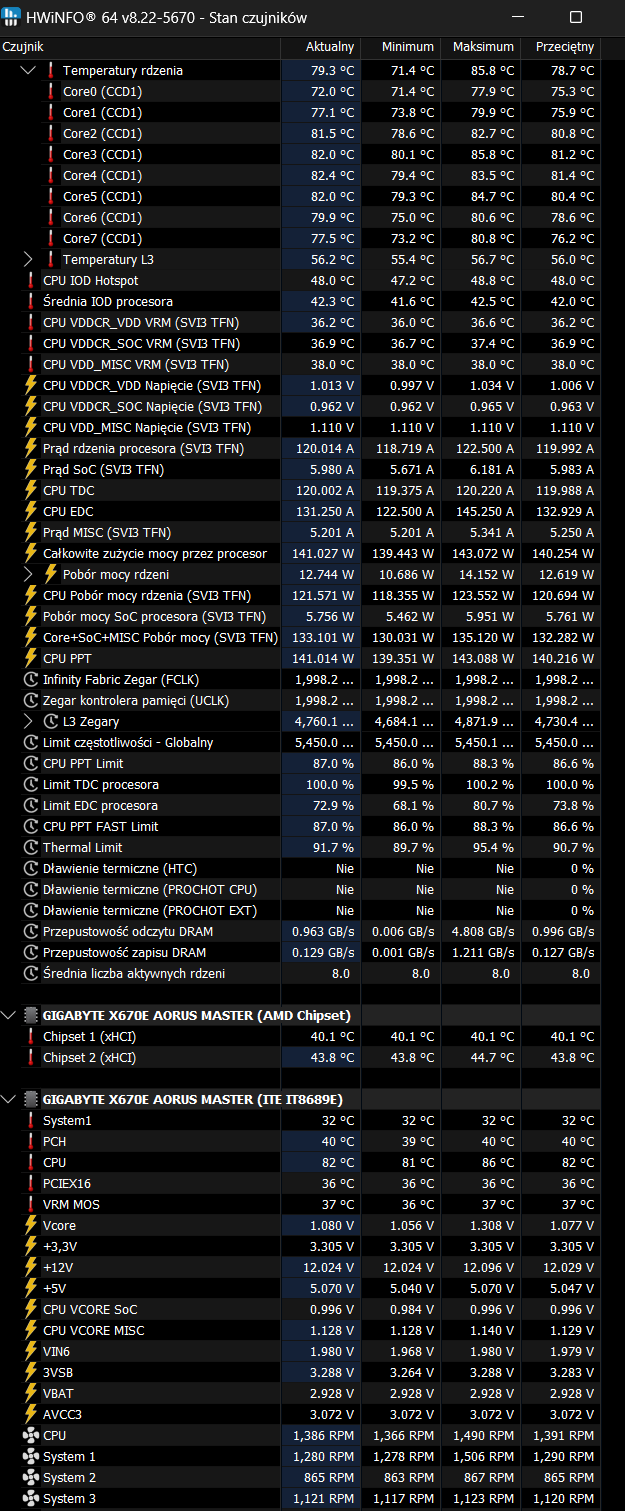625x1511 pixels.
Task: Collapse the GIGABYTE X670E AMD Chipset group
Action: [9, 1015]
